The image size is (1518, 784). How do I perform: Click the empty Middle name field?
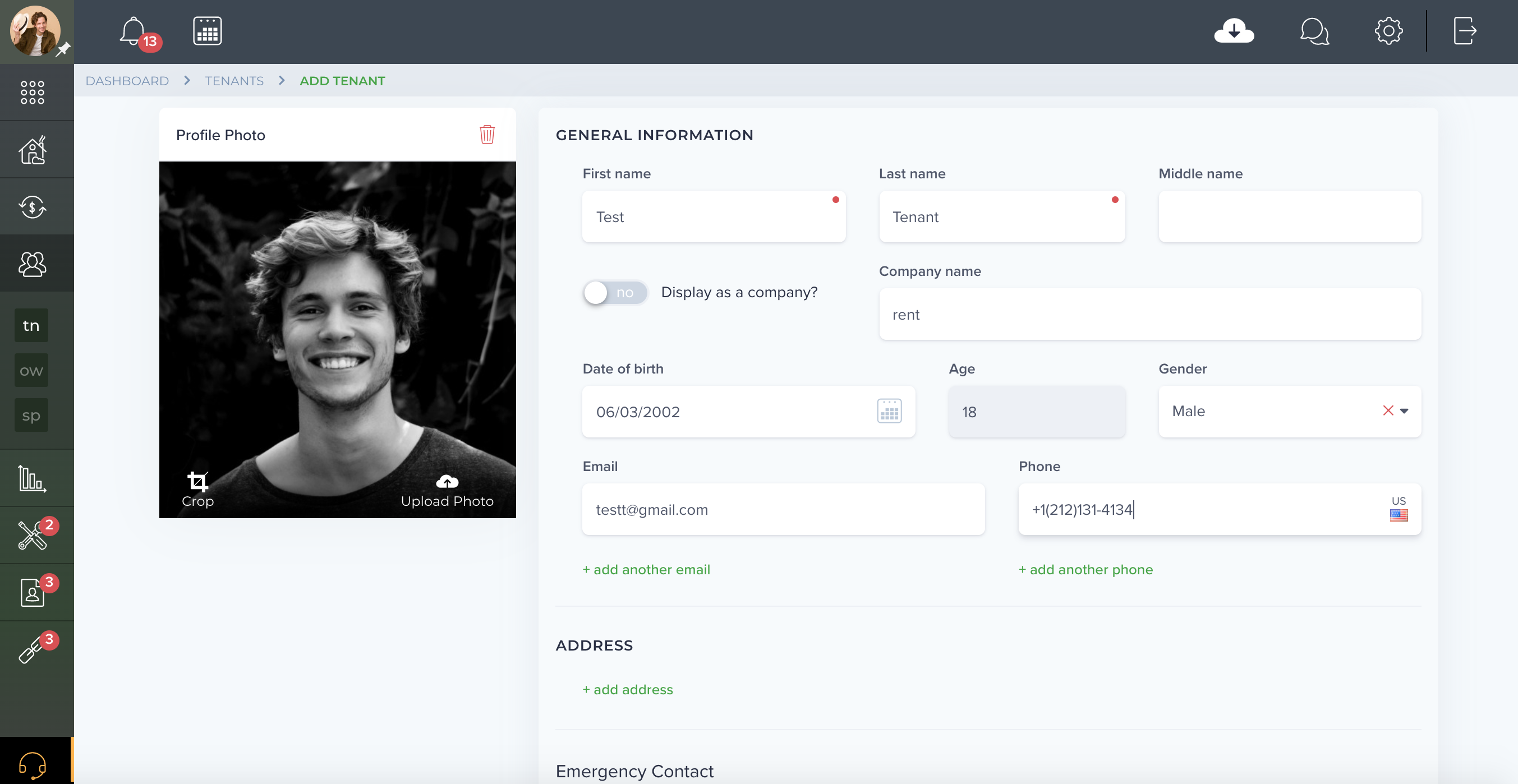click(1289, 216)
